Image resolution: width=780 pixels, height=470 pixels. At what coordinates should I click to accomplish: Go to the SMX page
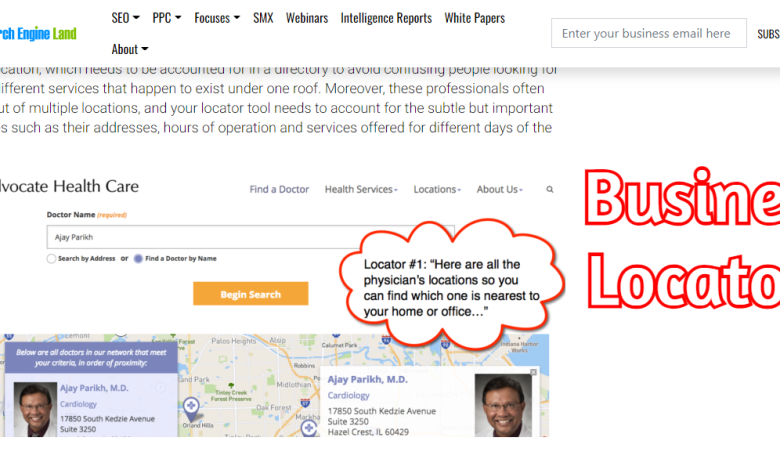(263, 18)
